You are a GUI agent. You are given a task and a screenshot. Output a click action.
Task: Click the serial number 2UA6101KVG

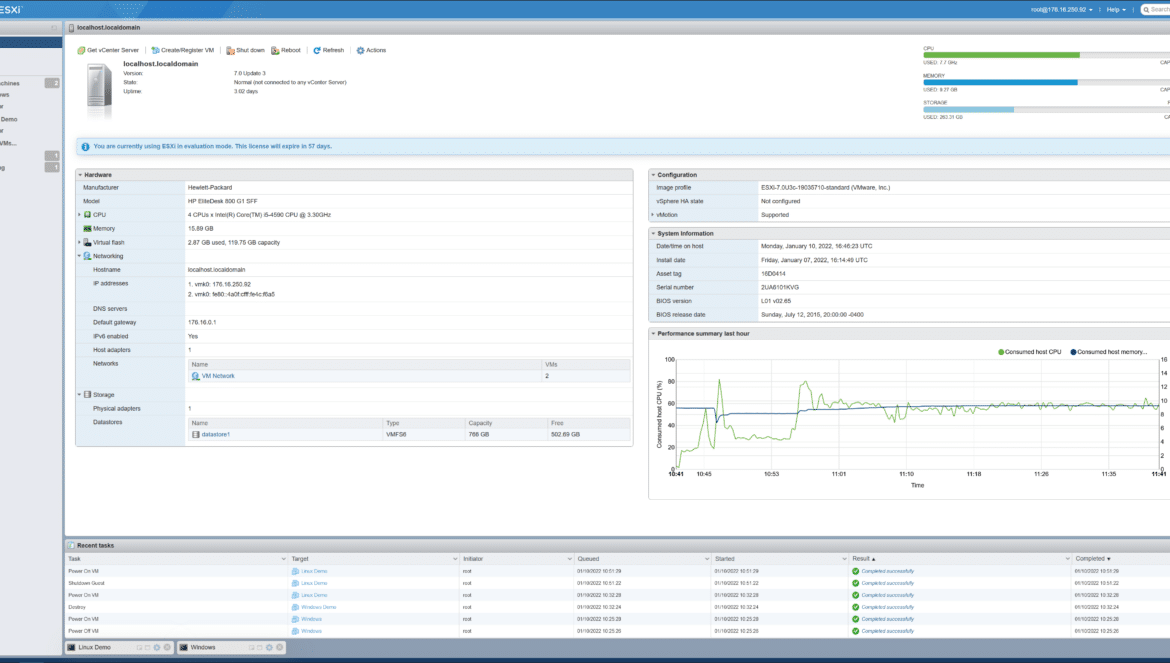click(780, 288)
